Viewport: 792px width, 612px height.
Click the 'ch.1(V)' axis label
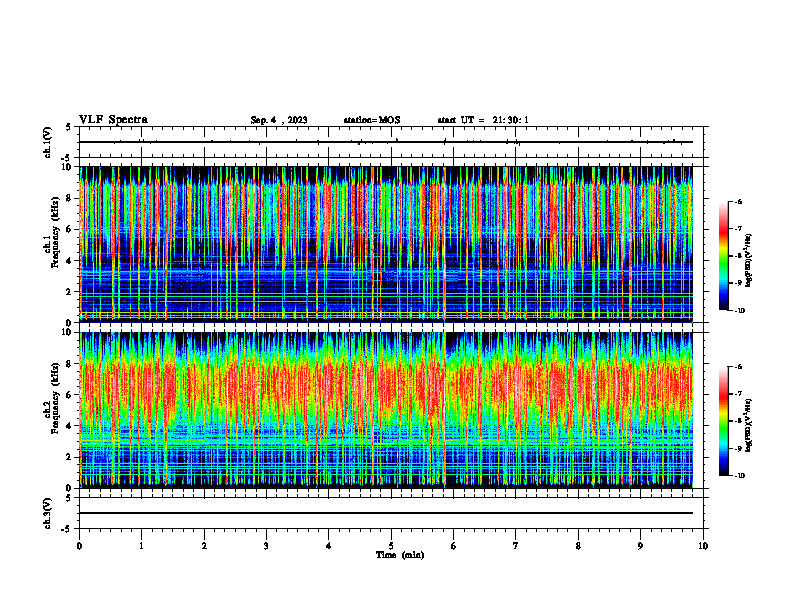[x=48, y=142]
